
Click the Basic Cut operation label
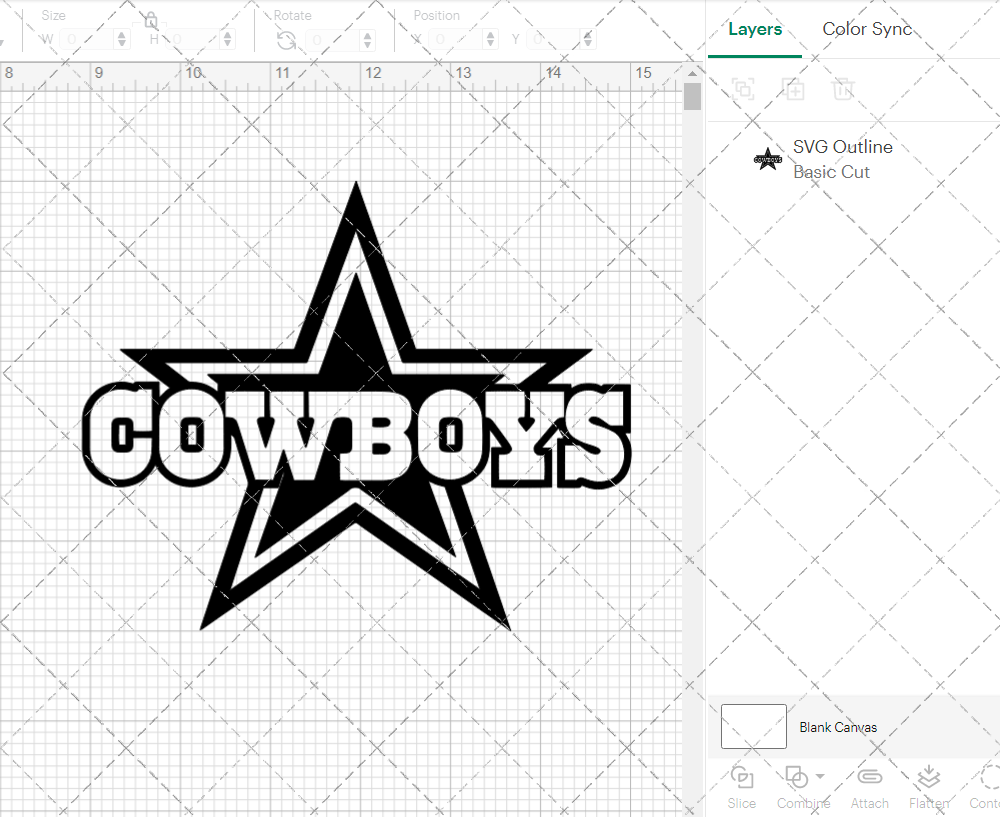[831, 172]
